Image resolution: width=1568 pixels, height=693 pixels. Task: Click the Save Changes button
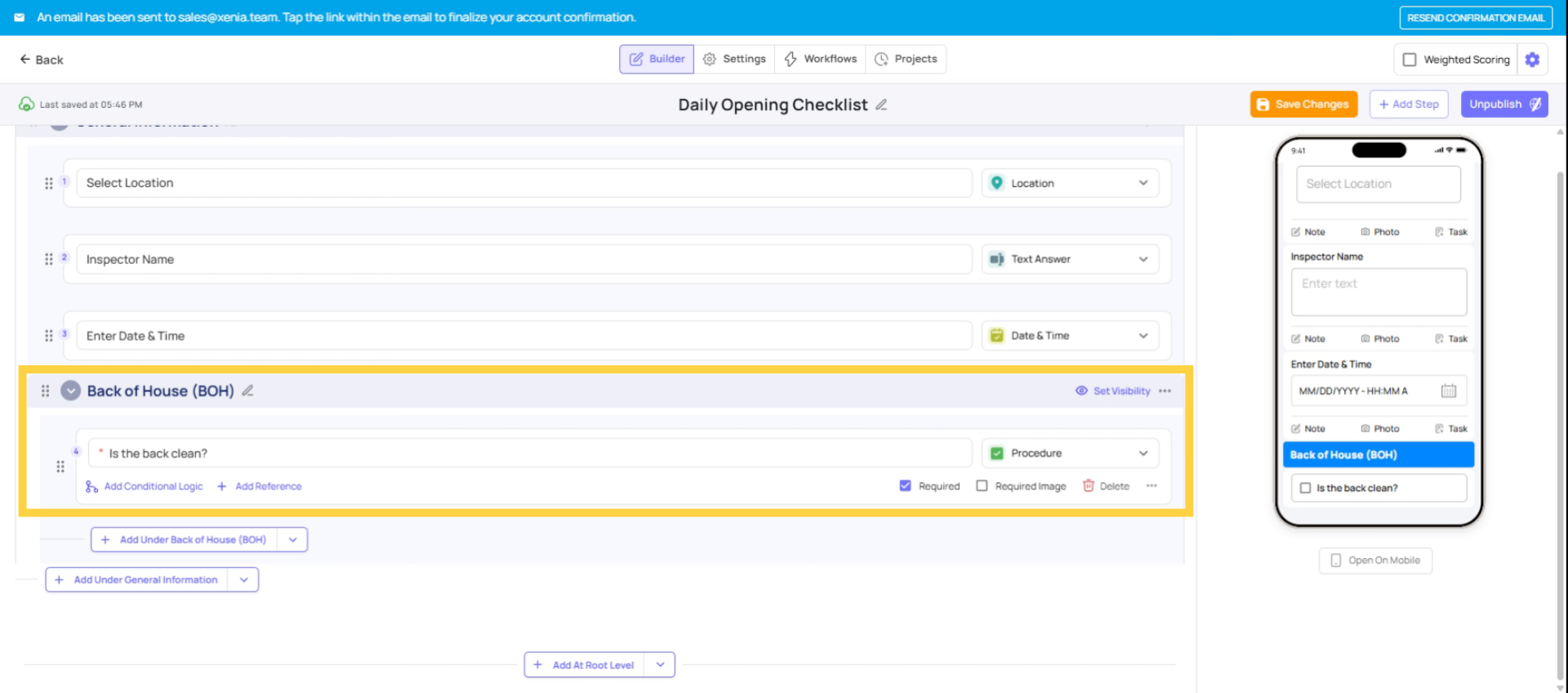(x=1303, y=105)
